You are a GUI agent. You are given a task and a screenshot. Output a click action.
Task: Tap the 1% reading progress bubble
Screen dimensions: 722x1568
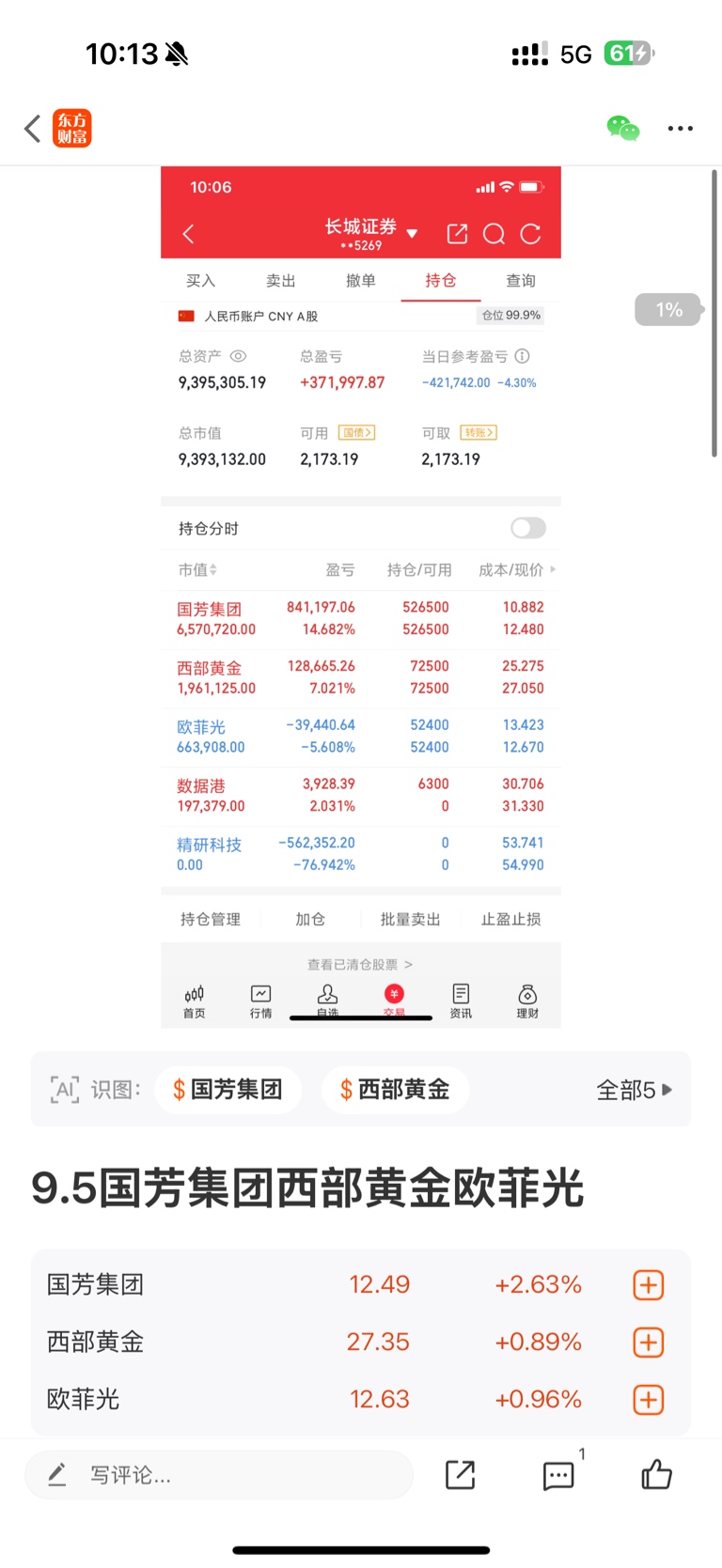pyautogui.click(x=668, y=309)
